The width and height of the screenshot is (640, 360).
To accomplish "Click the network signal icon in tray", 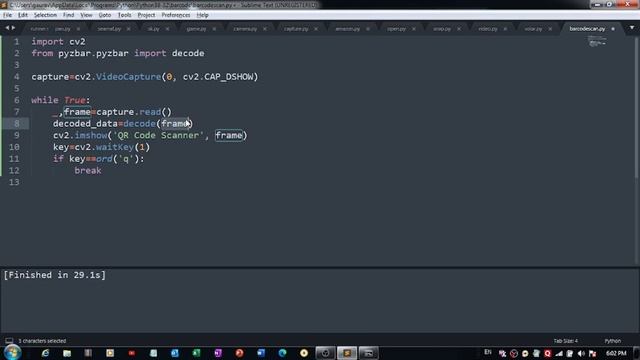I will coord(559,353).
